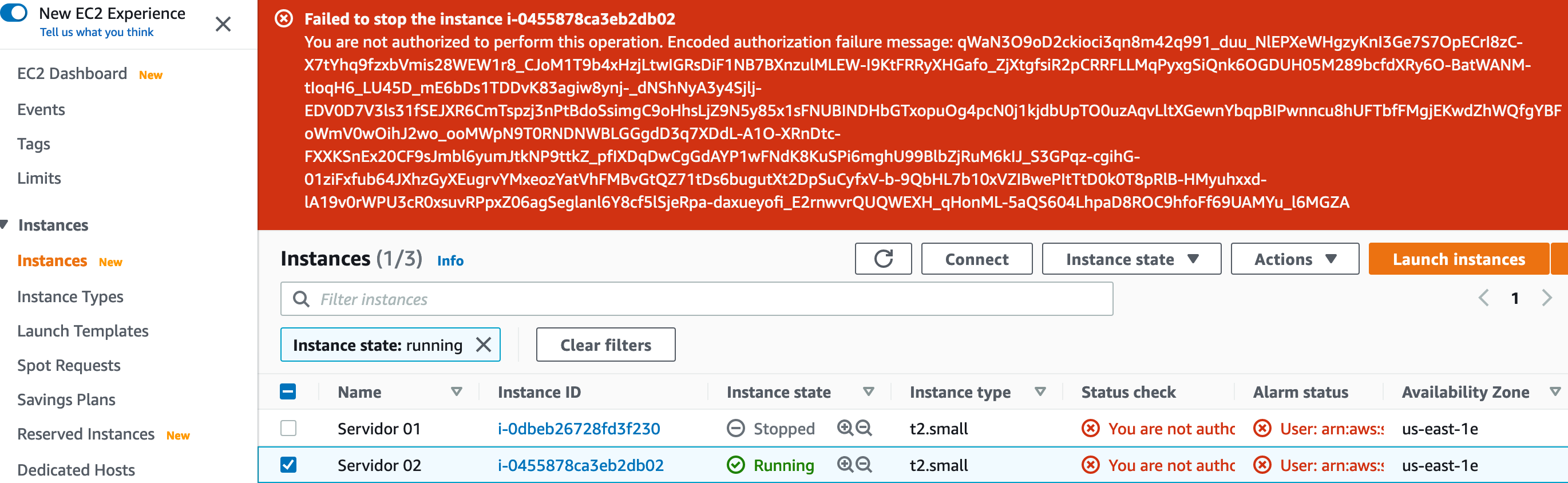Open the Actions dropdown

pyautogui.click(x=1294, y=259)
